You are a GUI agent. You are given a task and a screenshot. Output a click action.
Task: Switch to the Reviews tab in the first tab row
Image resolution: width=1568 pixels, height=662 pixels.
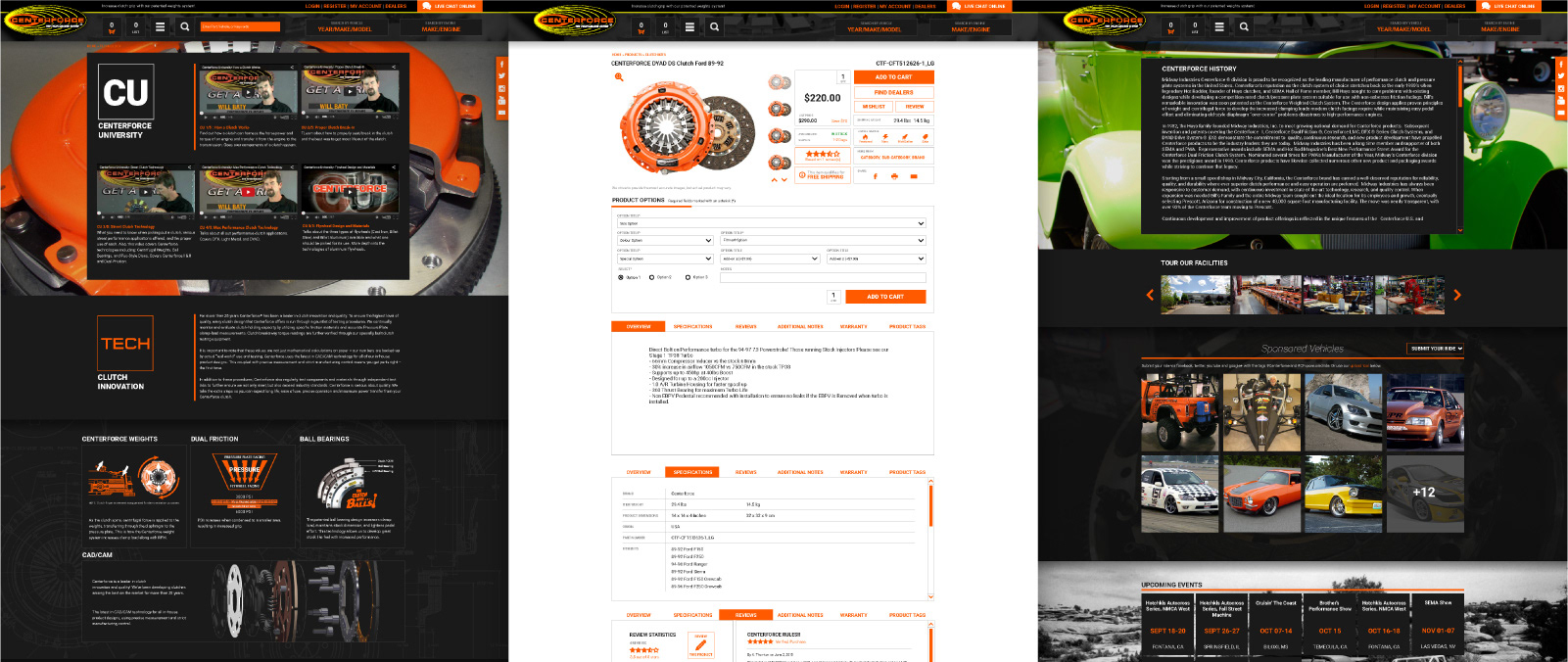(746, 326)
